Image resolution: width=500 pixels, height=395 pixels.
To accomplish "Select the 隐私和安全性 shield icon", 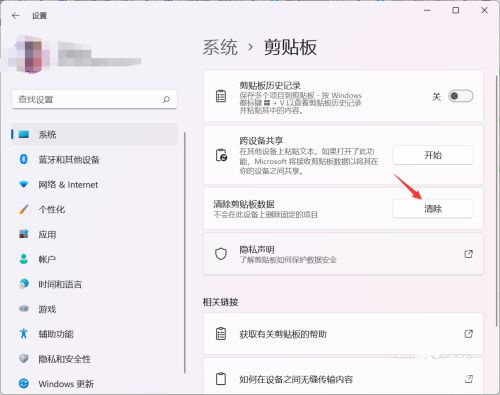I will coord(24,358).
